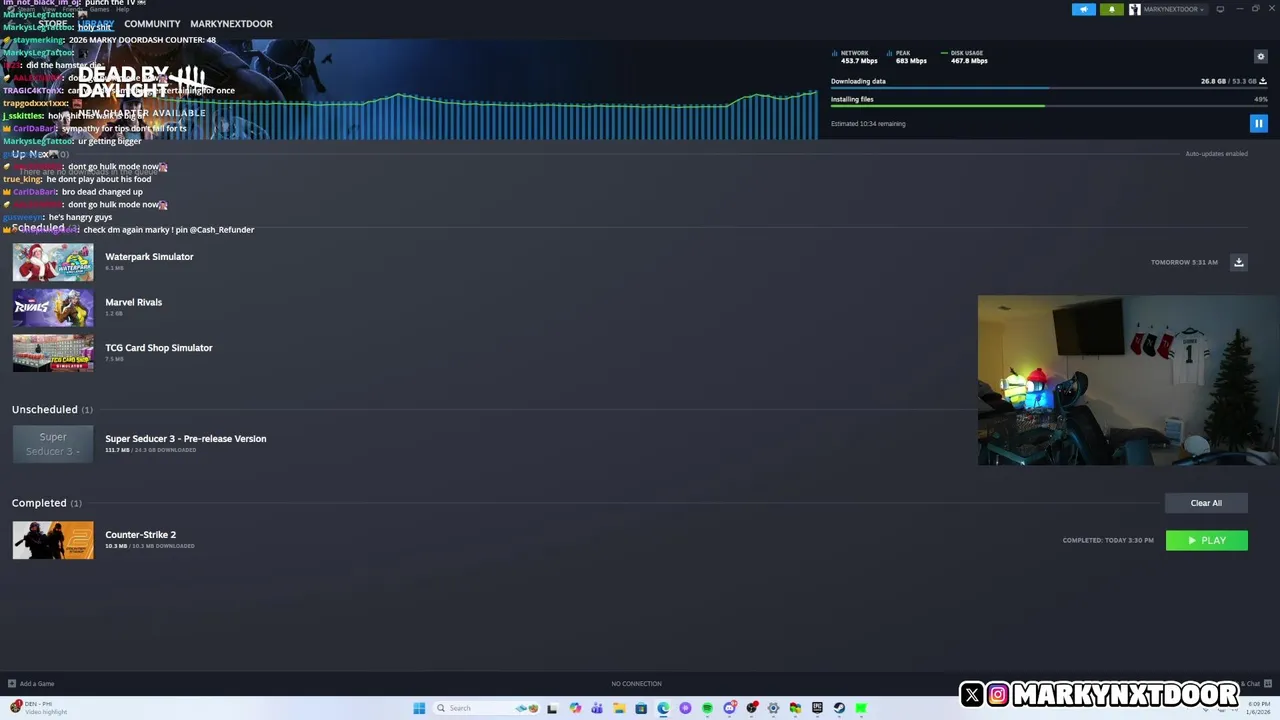This screenshot has height=720, width=1280.
Task: Open the Waterpark Simulator thumbnail
Action: 53,262
